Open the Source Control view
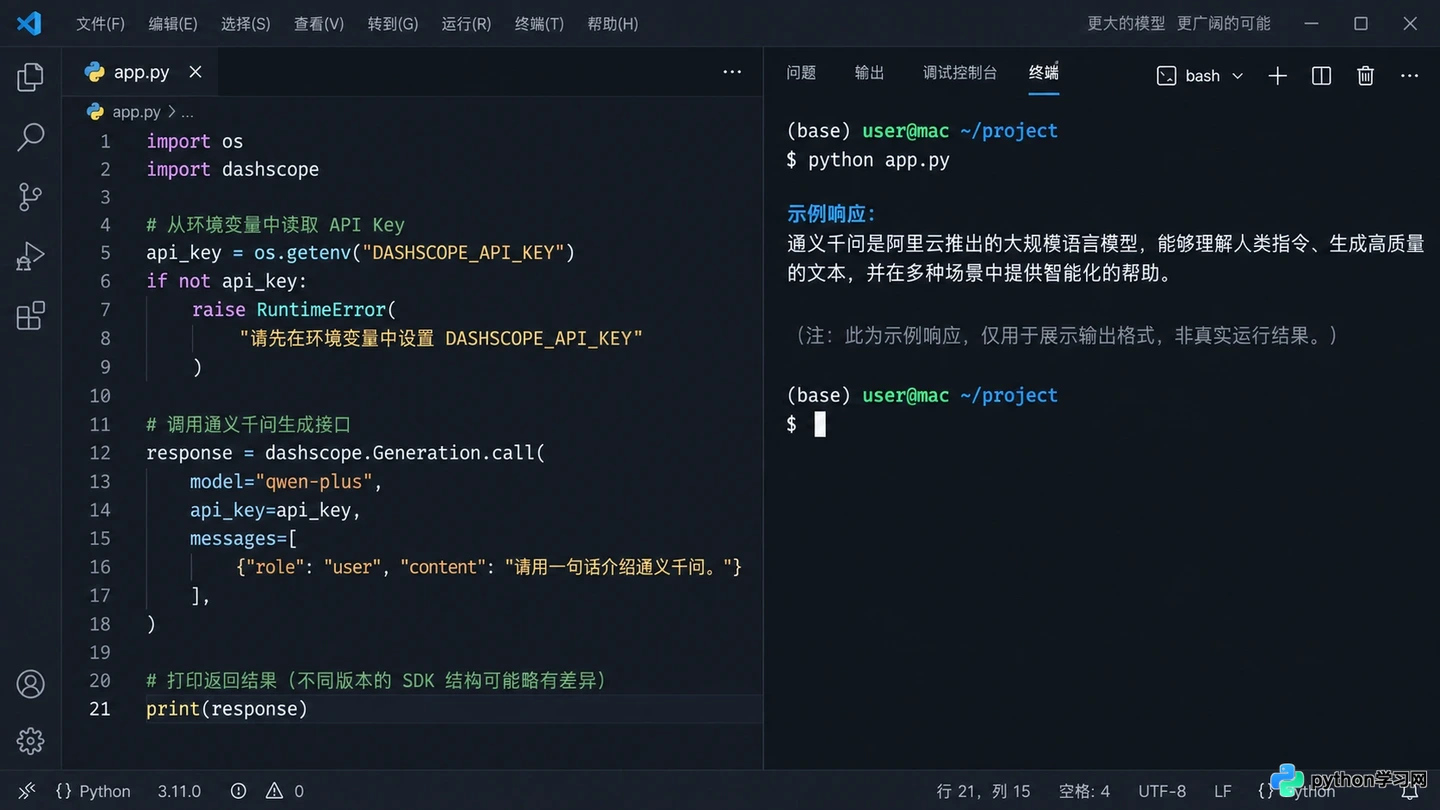Screen dimensions: 1440x810 click(31, 197)
